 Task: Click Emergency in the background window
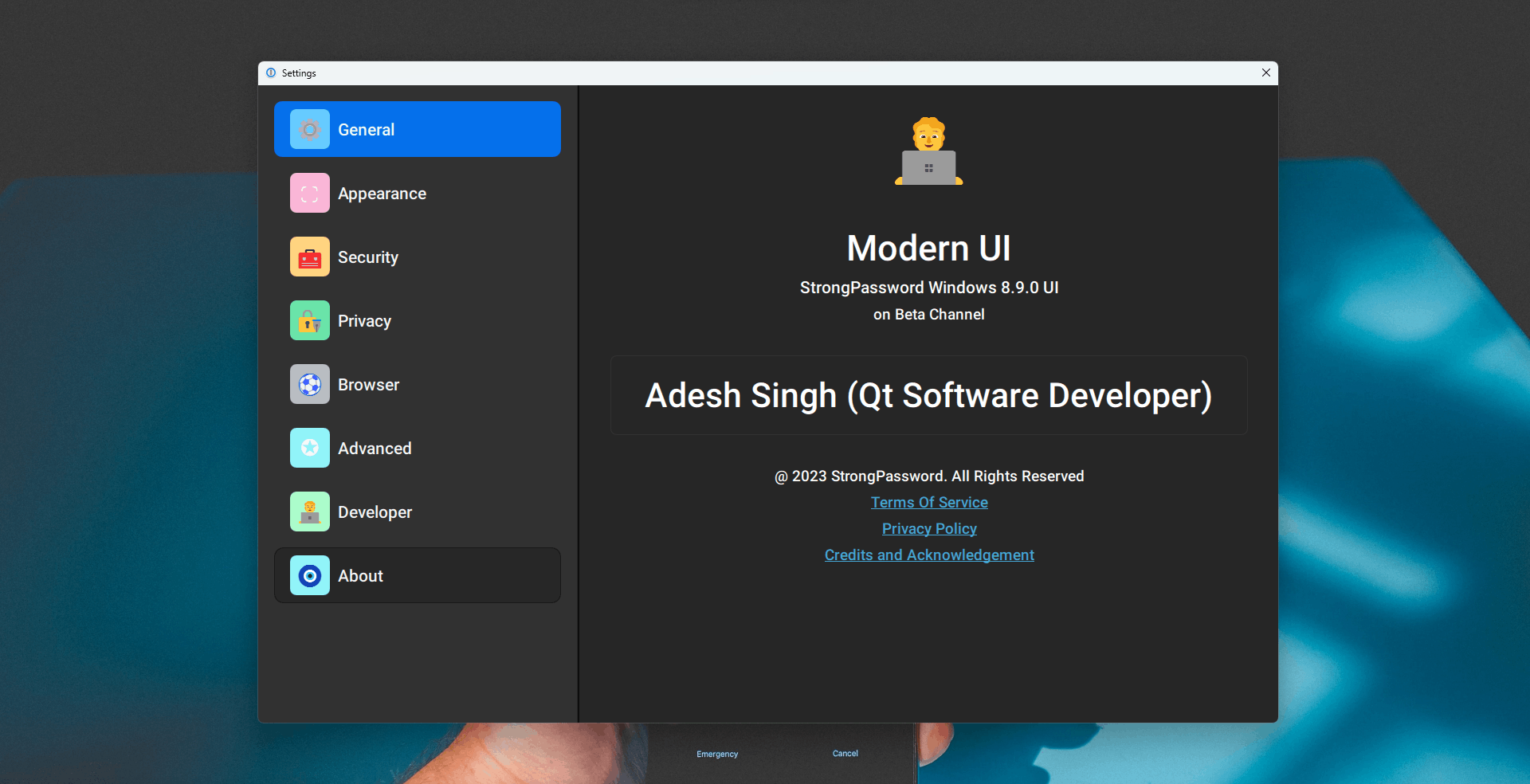(717, 754)
